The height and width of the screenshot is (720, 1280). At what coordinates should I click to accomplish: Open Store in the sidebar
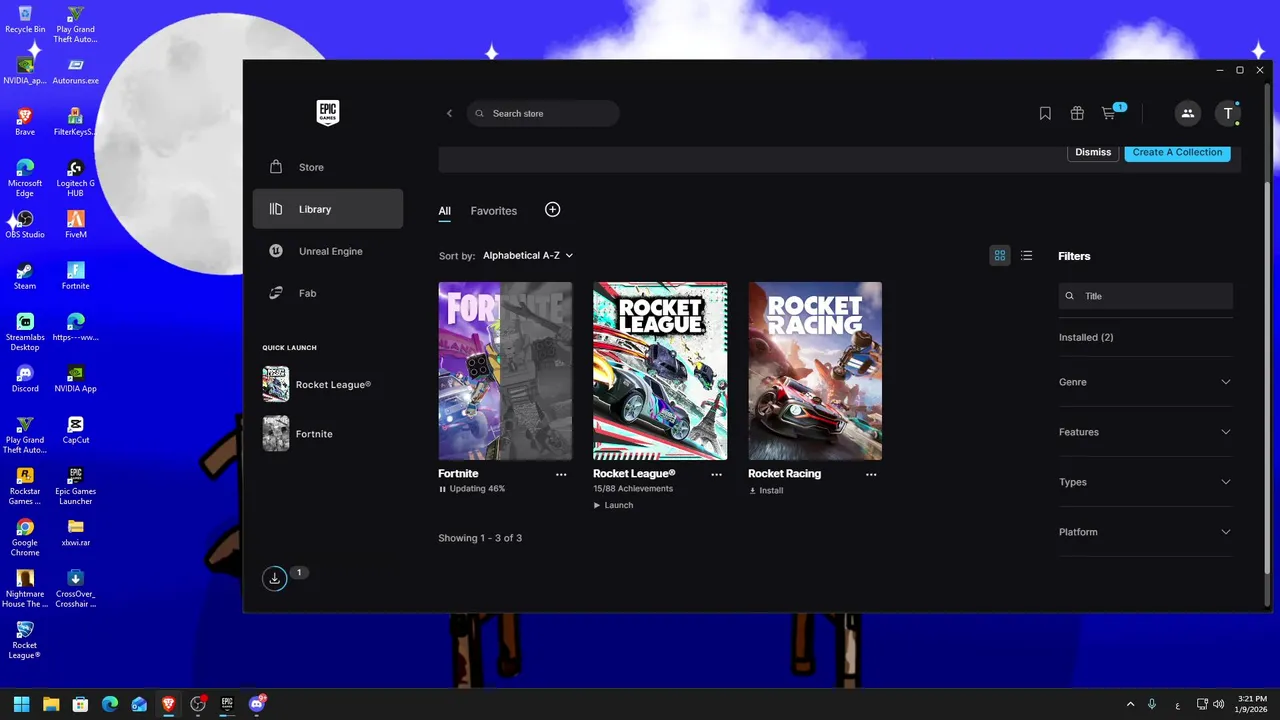(328, 167)
